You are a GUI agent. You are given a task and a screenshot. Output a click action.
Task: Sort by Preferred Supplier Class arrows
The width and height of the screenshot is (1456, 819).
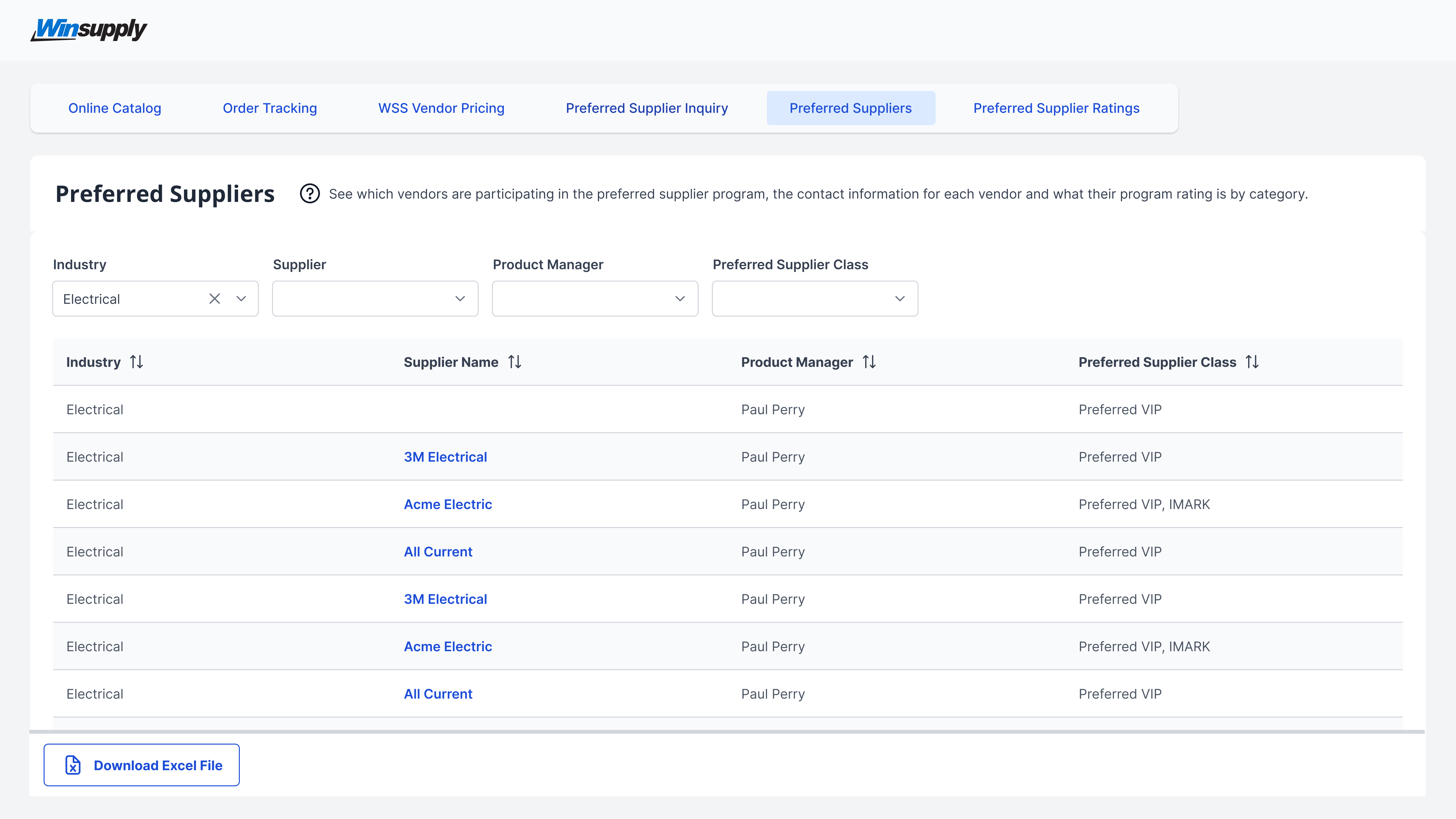click(1252, 362)
